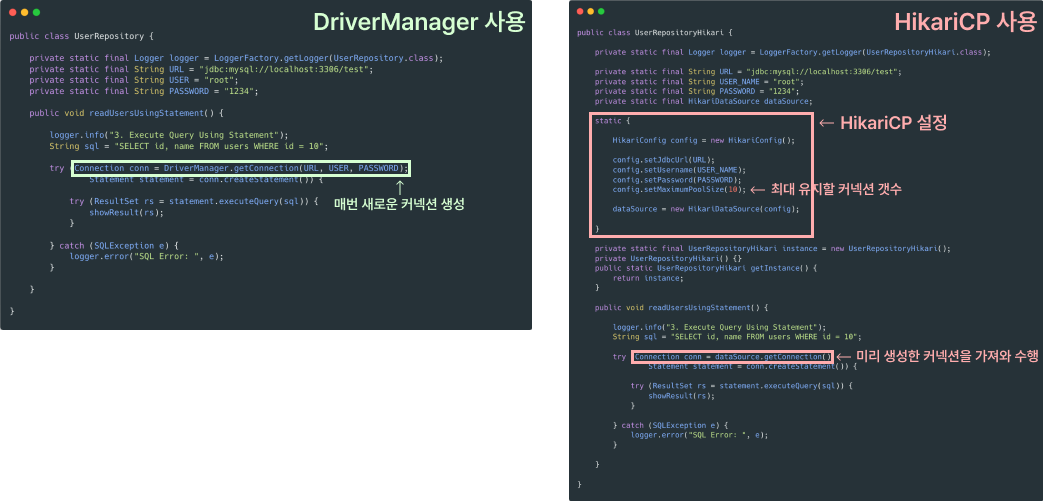Click the URL constant line in UserRepository window
The height and width of the screenshot is (501, 1043).
(x=202, y=69)
